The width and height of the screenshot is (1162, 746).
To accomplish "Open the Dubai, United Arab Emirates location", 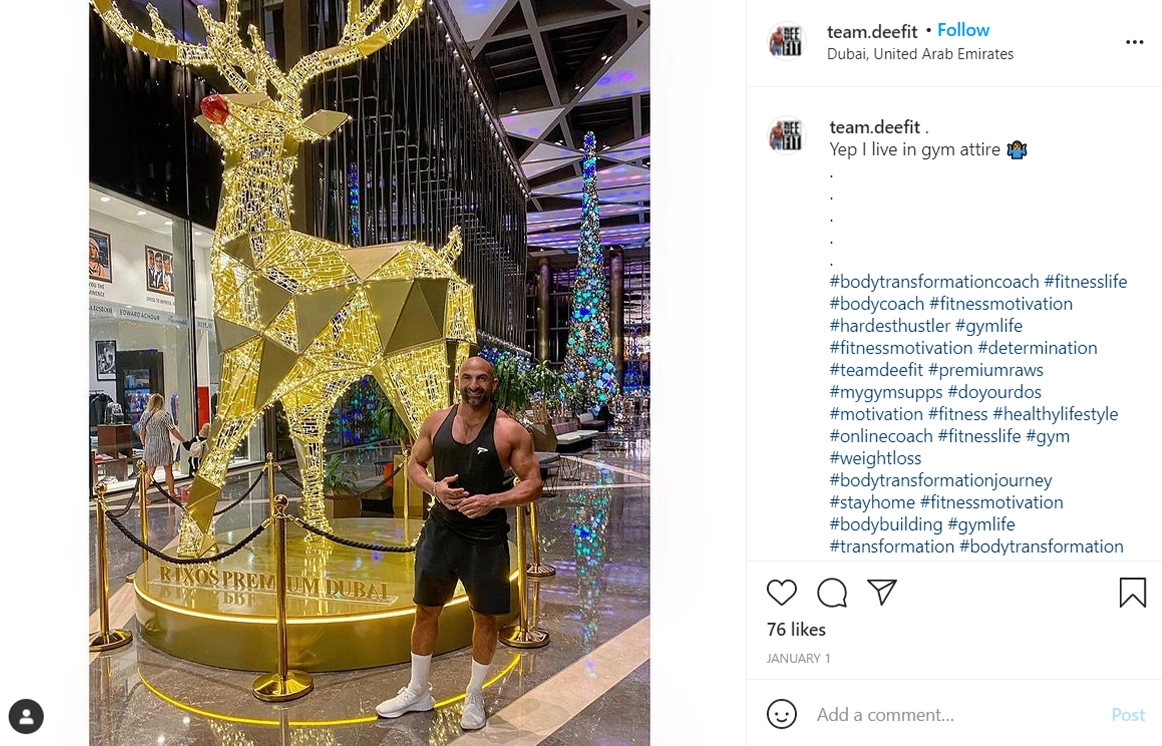I will coord(920,54).
